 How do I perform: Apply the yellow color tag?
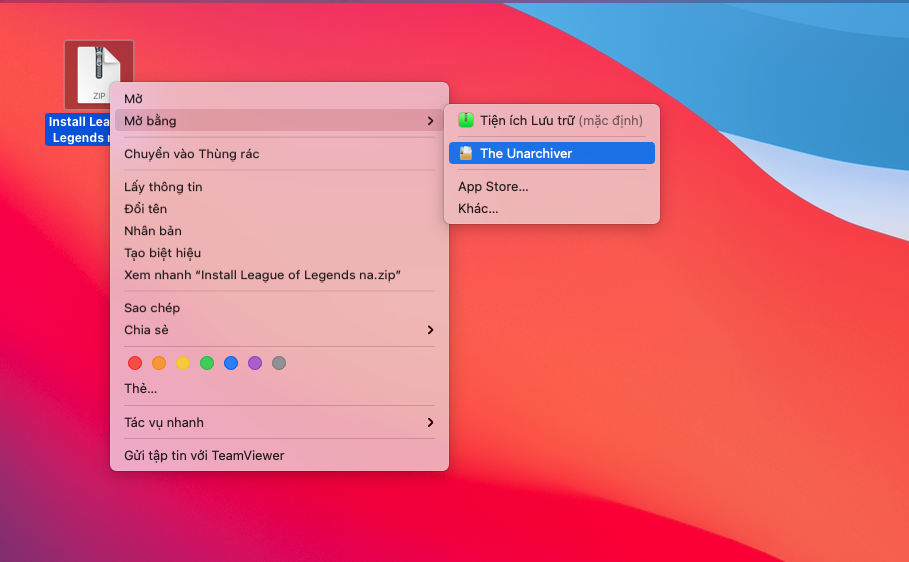(x=183, y=363)
